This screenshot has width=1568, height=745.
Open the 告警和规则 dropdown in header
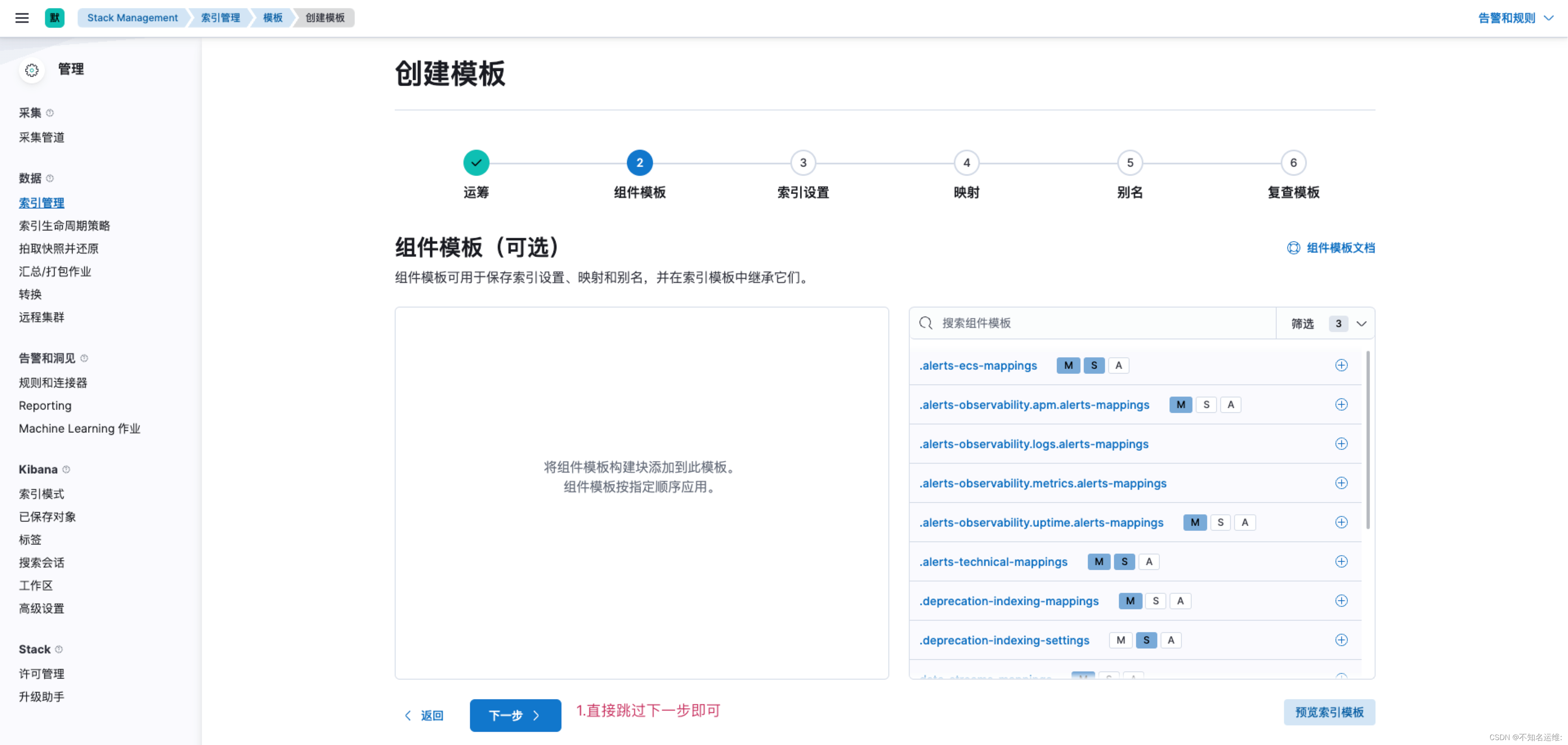tap(1515, 18)
